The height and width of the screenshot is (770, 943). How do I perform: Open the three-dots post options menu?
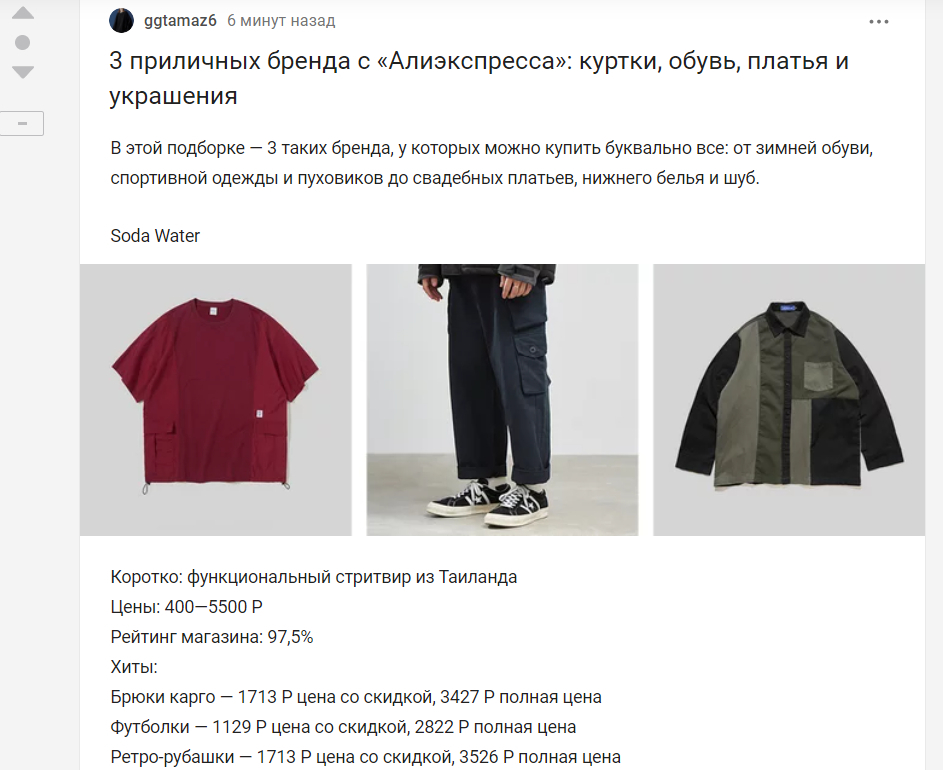coord(879,22)
